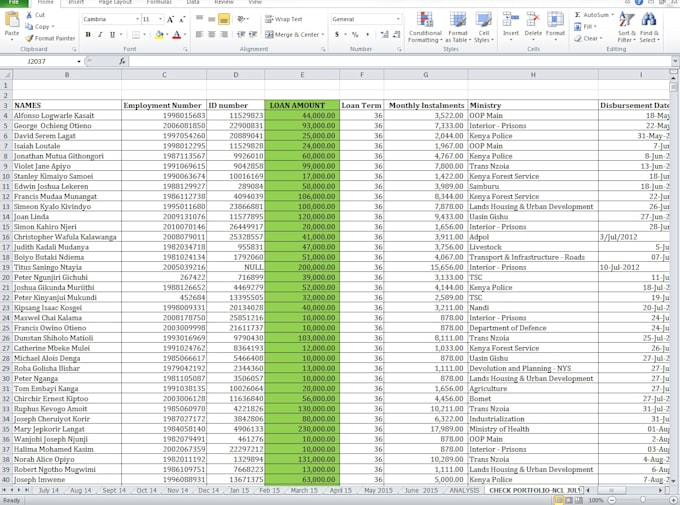Click the zoom in plus button

pyautogui.click(x=673, y=500)
